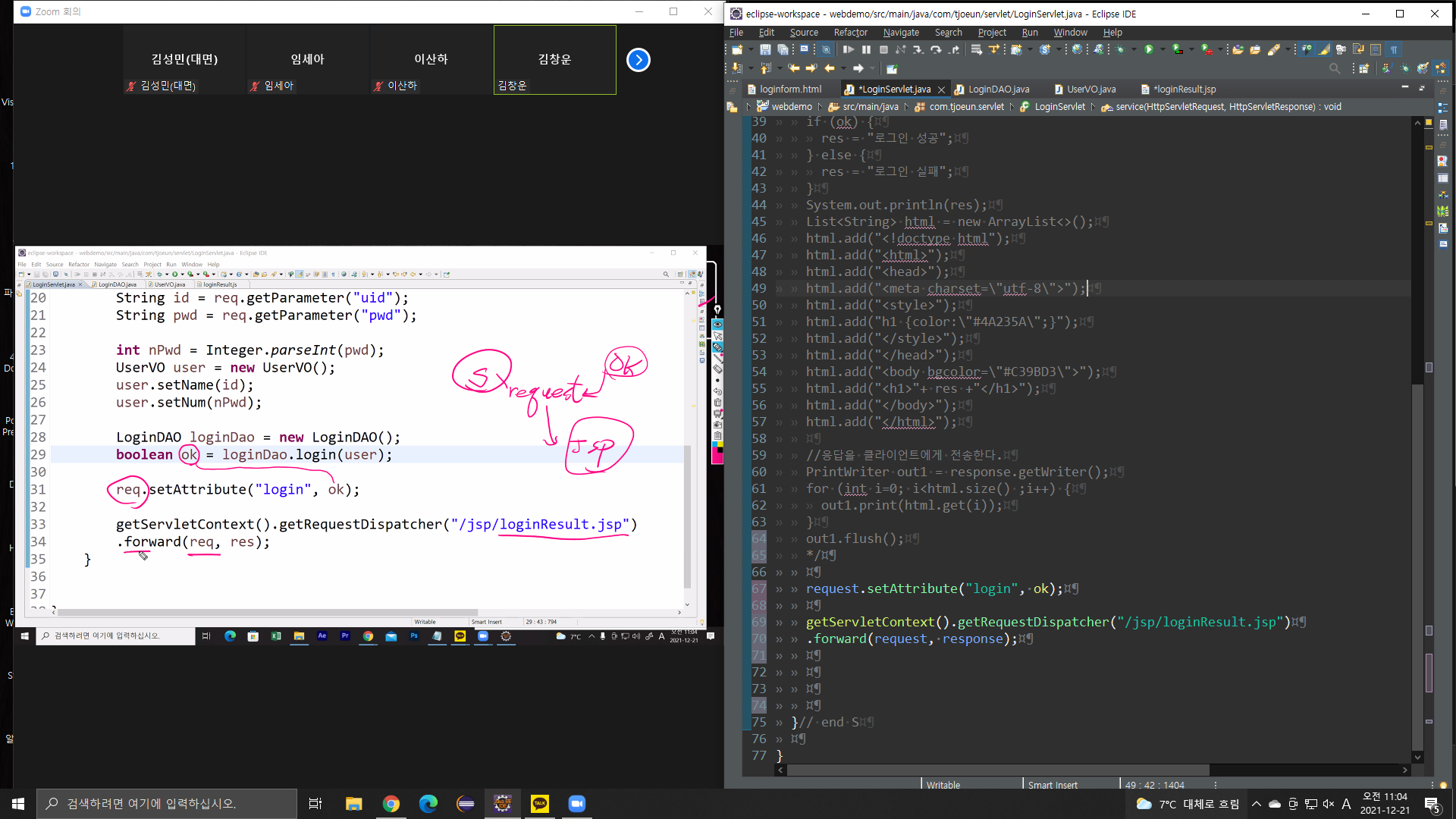Screen dimensions: 1456x819
Task: Click the LoginServlet breadcrumb item
Action: click(x=1059, y=107)
